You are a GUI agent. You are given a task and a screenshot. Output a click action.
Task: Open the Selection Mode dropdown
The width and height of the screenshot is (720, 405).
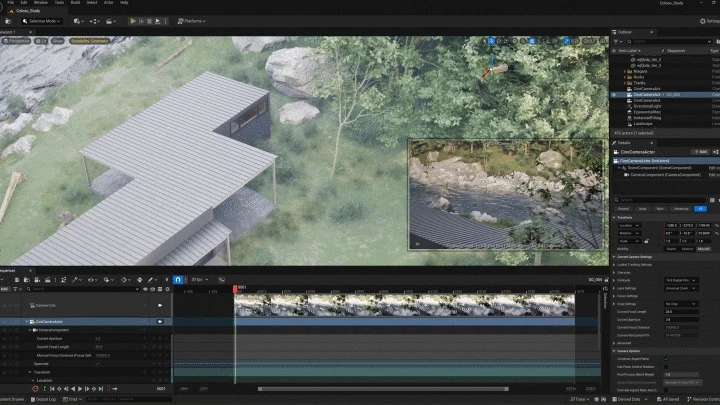[x=41, y=21]
